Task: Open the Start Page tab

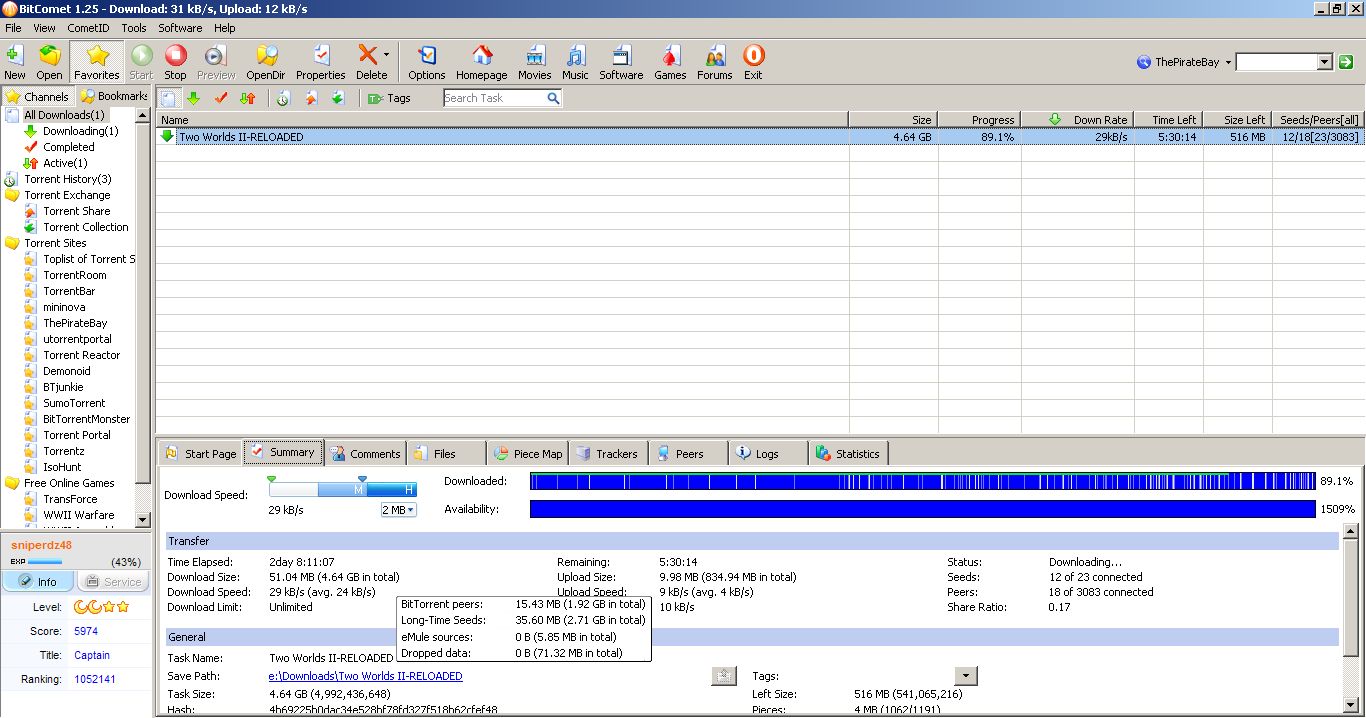Action: pyautogui.click(x=200, y=454)
